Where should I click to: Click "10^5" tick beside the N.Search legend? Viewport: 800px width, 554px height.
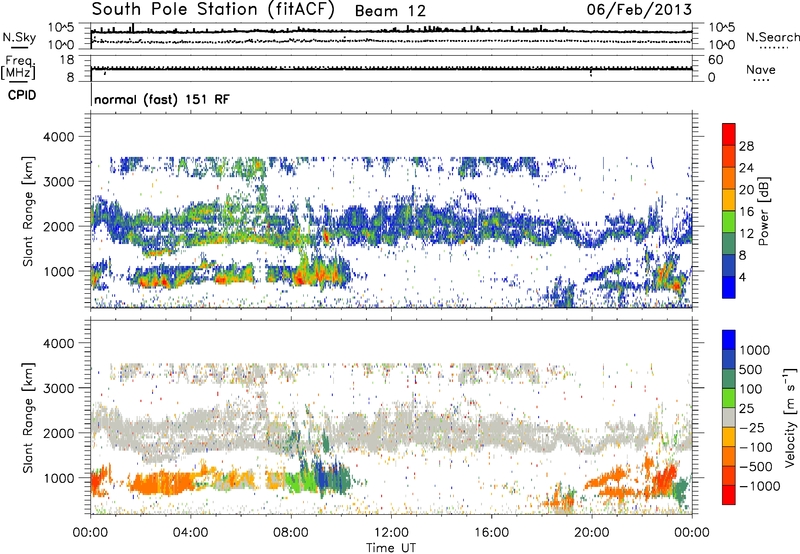coord(721,27)
